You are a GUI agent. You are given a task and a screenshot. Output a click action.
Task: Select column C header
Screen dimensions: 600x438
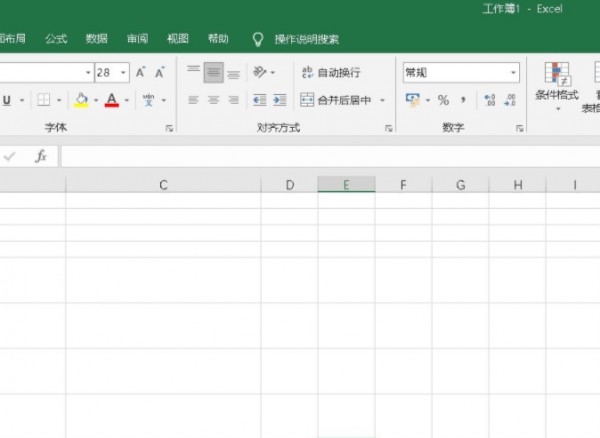coord(163,185)
